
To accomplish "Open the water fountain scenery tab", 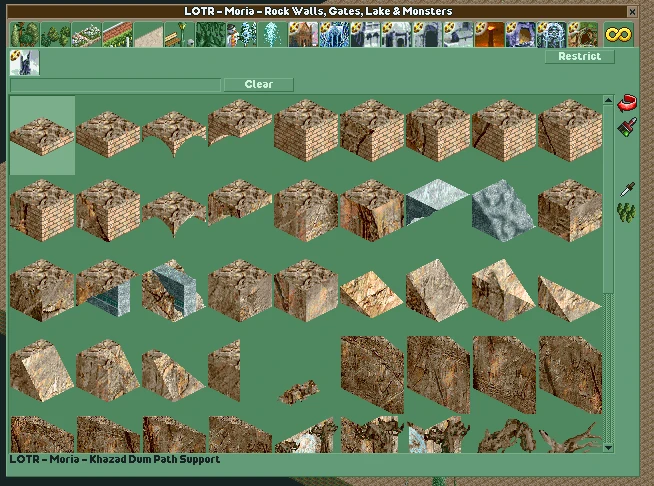I will 272,34.
